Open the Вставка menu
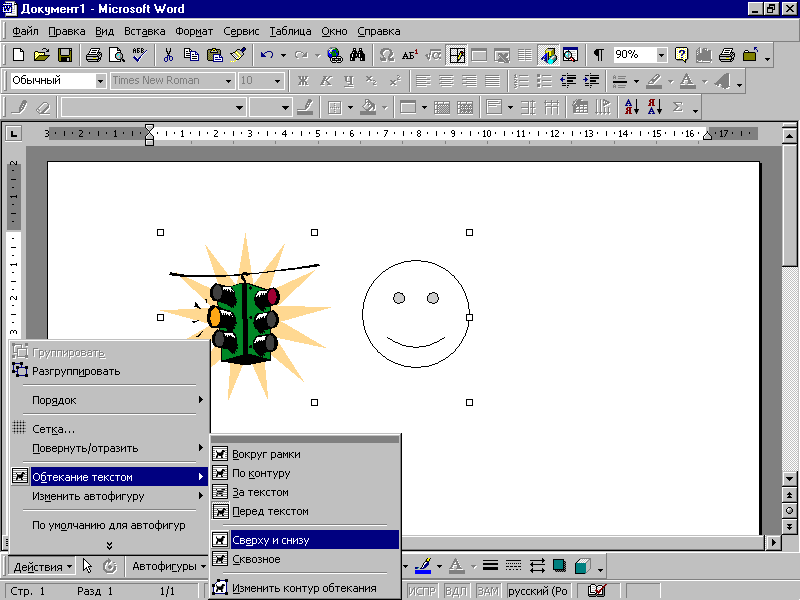Screen dimensions: 800x600 point(144,31)
